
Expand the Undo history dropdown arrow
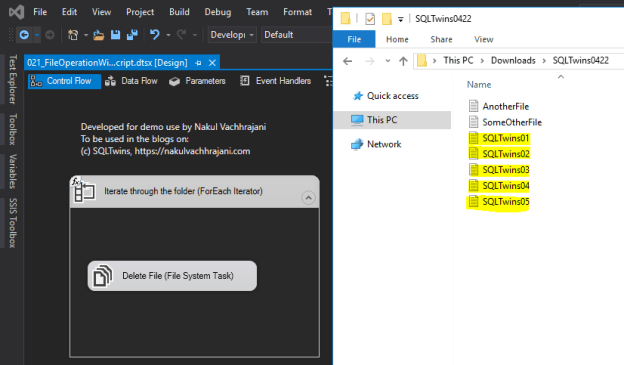click(x=168, y=35)
